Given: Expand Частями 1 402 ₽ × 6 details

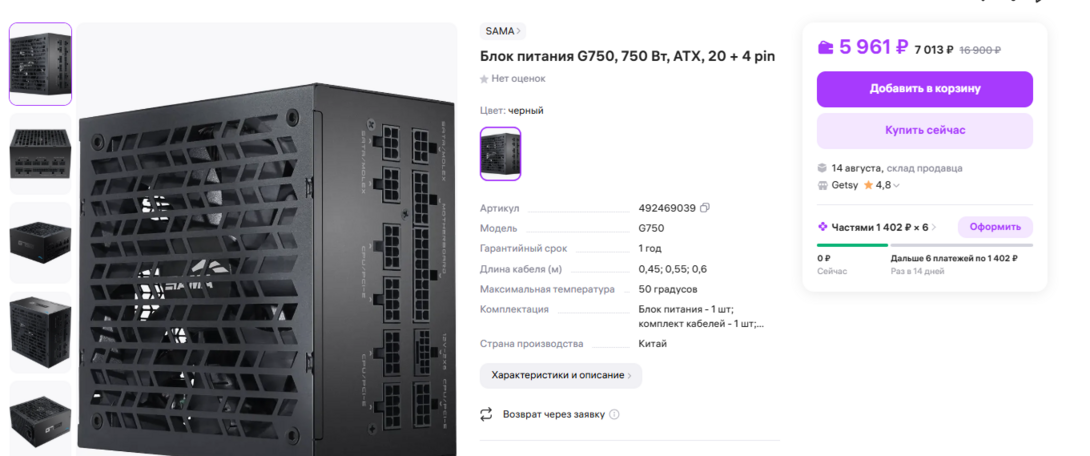Looking at the screenshot, I should click(x=877, y=227).
